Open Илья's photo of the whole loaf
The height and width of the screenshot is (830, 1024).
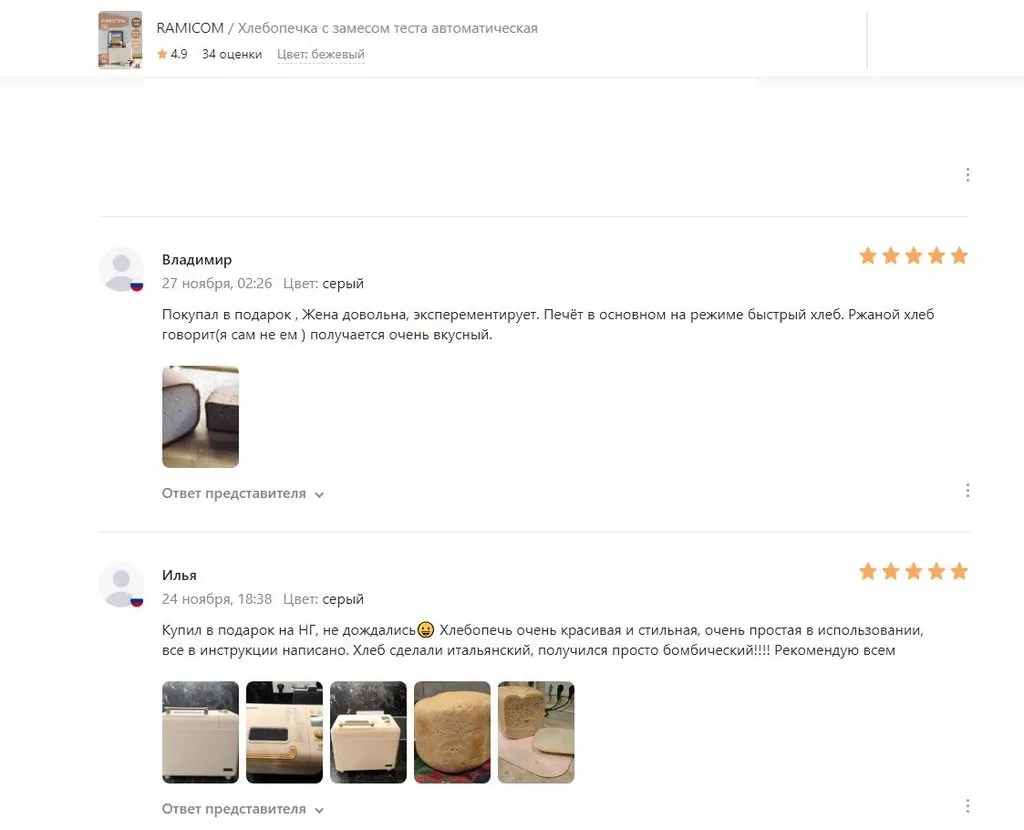click(x=452, y=732)
